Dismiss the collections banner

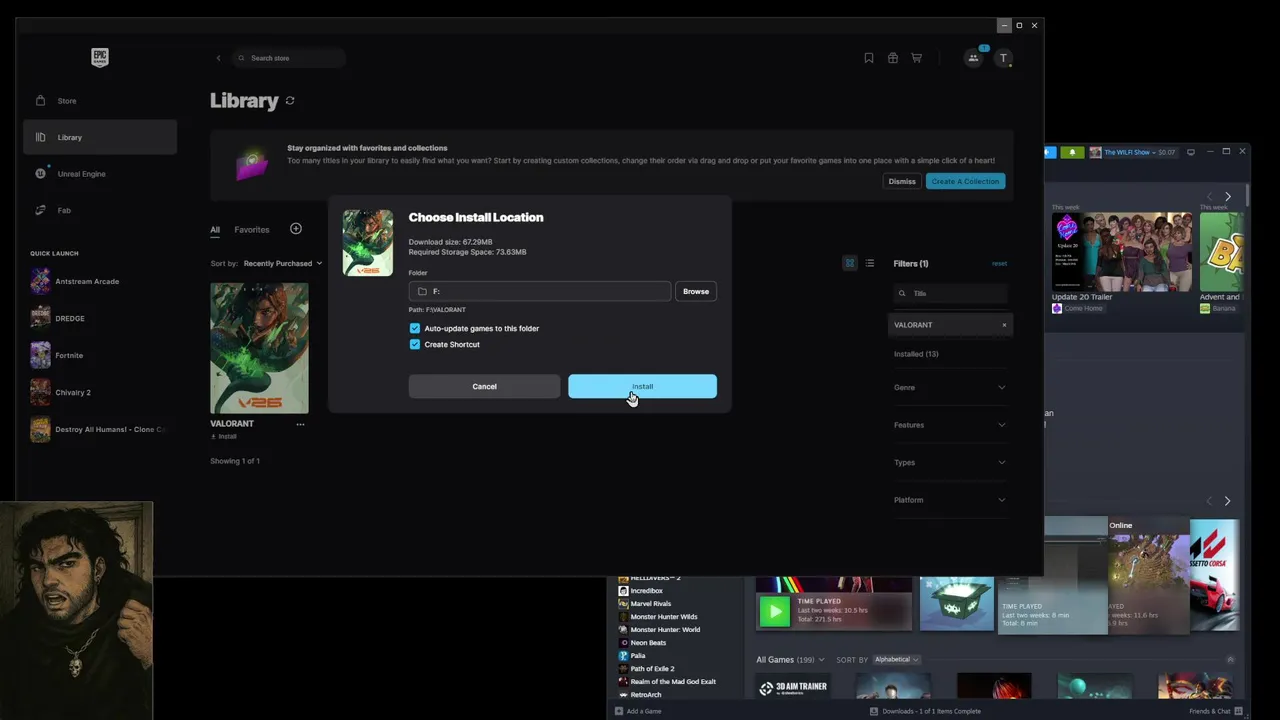point(902,181)
